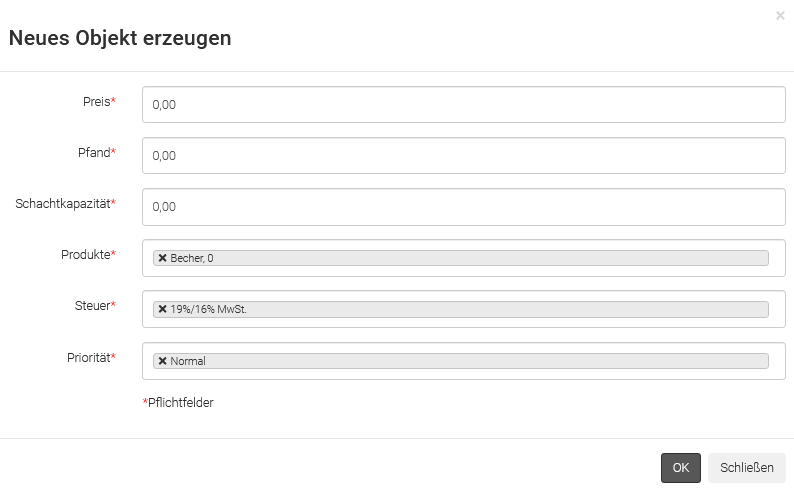The height and width of the screenshot is (488, 794).
Task: Click the "Neues Objekt erzeugen" dialog title
Action: (x=120, y=39)
